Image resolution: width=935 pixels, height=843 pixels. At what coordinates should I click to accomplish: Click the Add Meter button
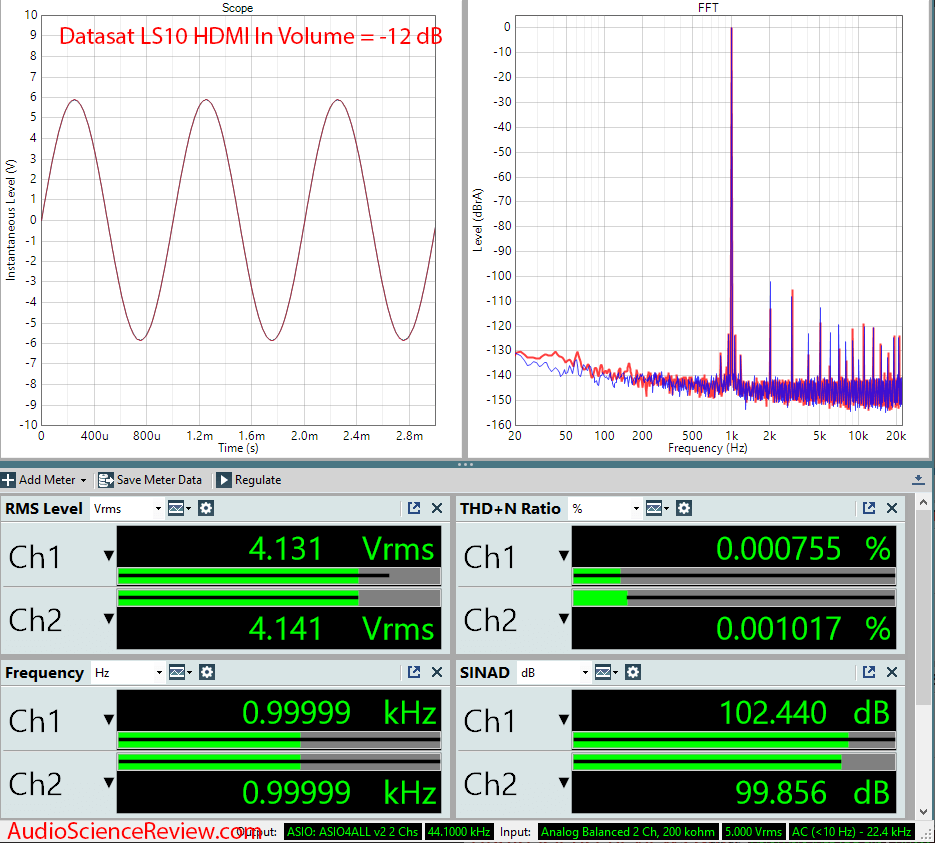click(x=44, y=480)
